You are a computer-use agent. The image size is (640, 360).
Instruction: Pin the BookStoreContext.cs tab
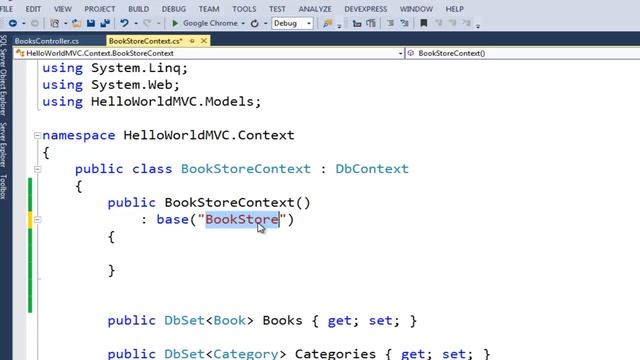point(192,41)
